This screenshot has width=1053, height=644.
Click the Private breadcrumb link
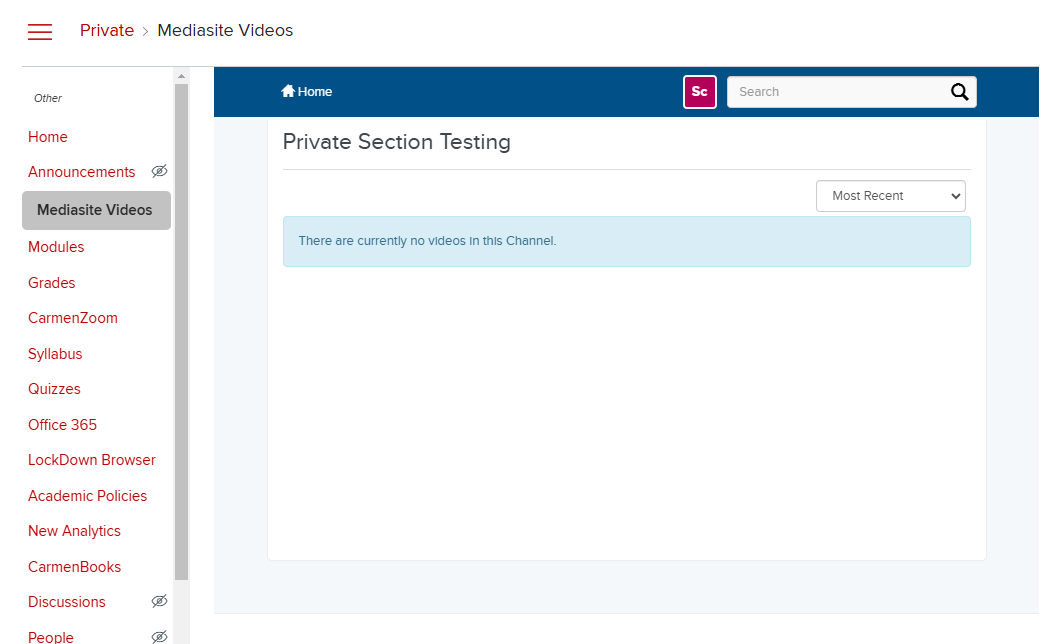[106, 30]
